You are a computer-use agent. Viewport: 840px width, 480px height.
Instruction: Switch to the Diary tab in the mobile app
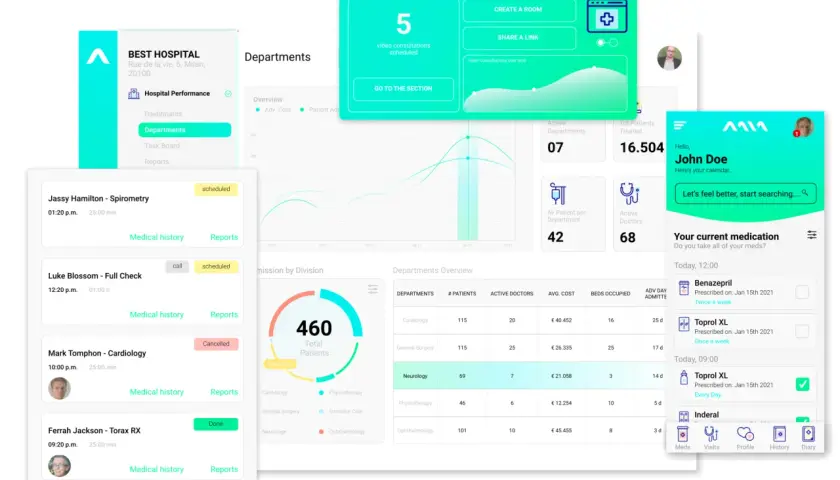(808, 438)
